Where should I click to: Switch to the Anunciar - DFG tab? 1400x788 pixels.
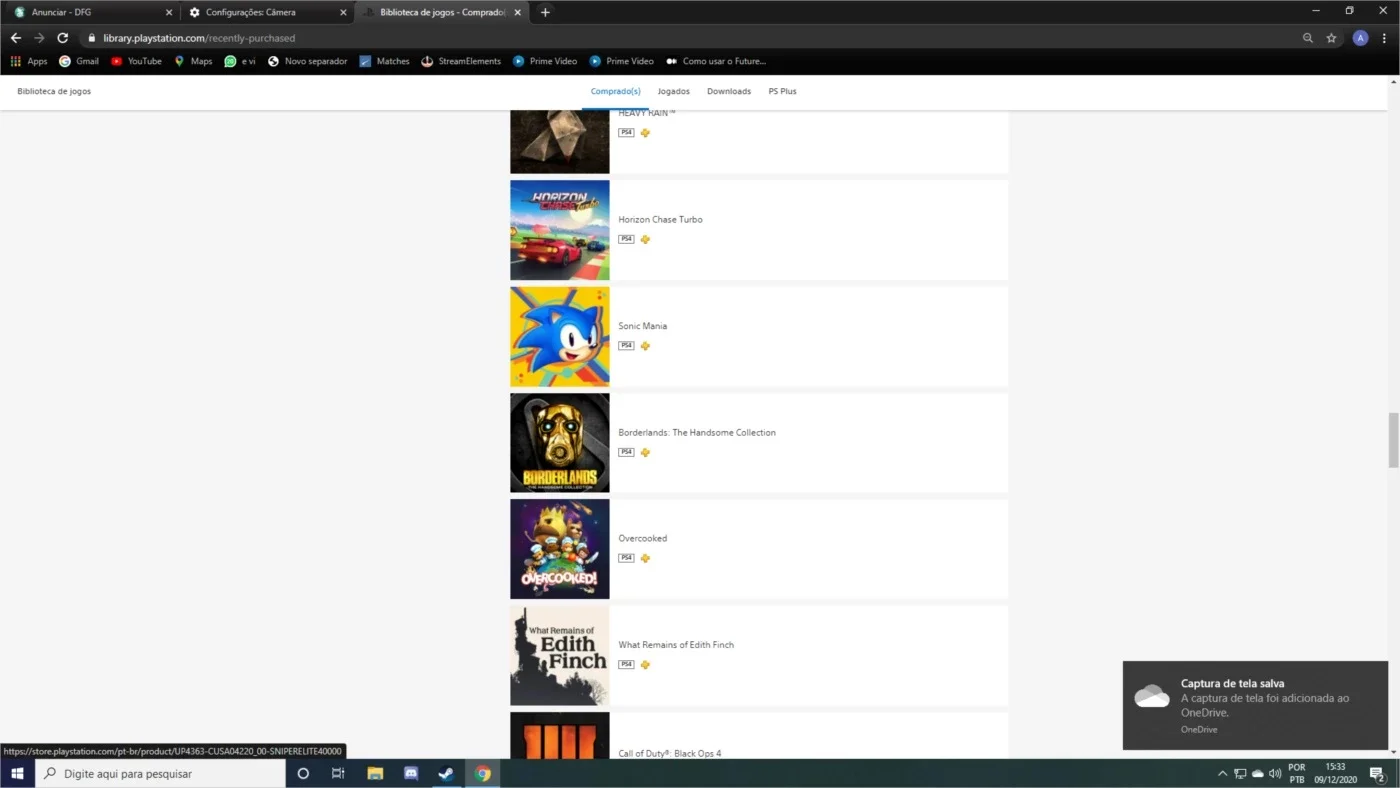pyautogui.click(x=90, y=12)
